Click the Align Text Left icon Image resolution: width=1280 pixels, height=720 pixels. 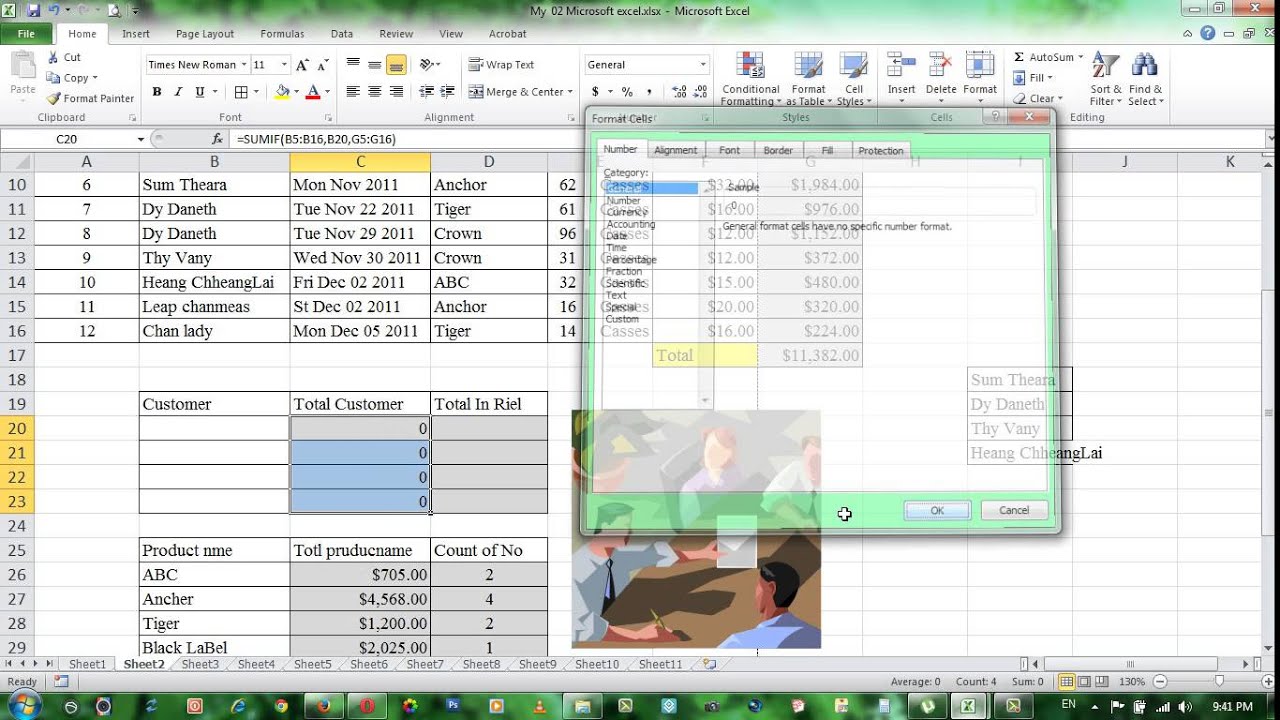click(353, 92)
